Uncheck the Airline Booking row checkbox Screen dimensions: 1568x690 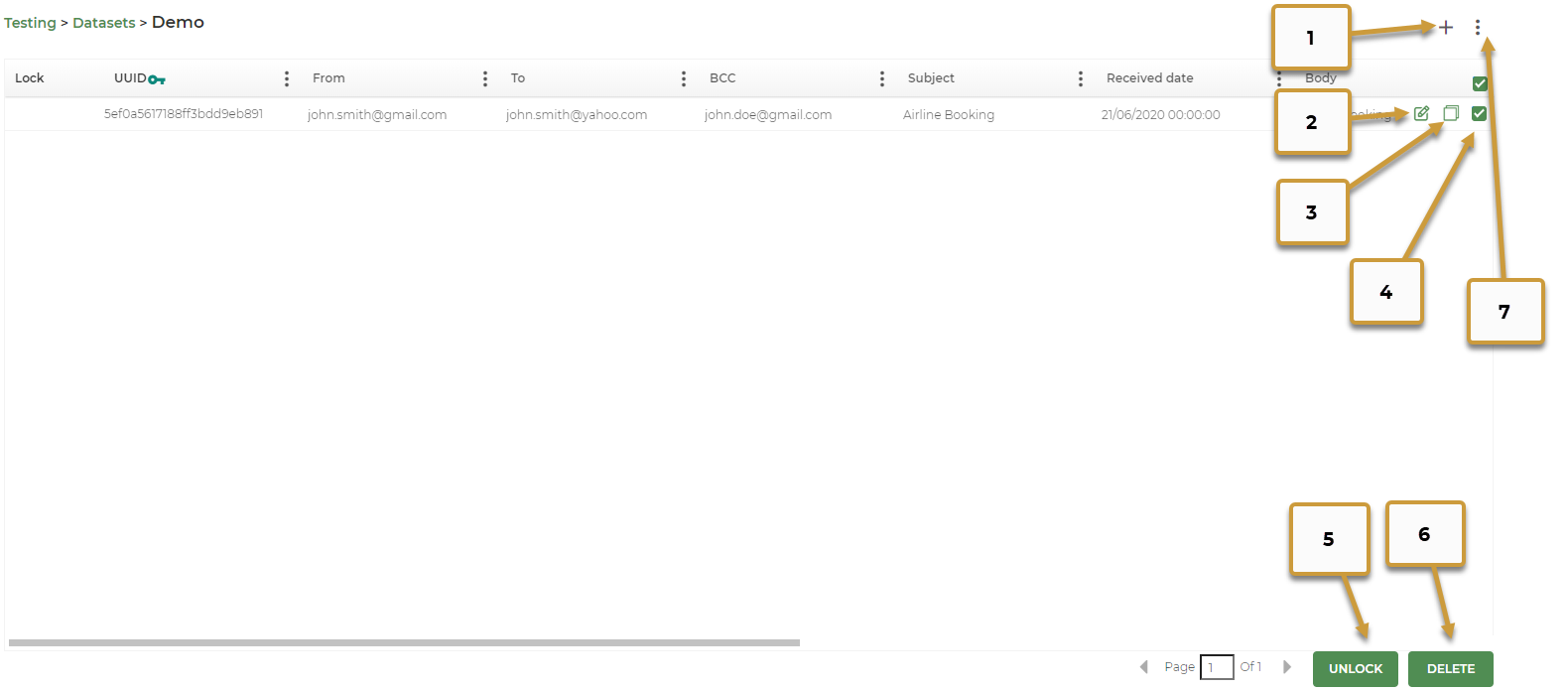pyautogui.click(x=1479, y=114)
